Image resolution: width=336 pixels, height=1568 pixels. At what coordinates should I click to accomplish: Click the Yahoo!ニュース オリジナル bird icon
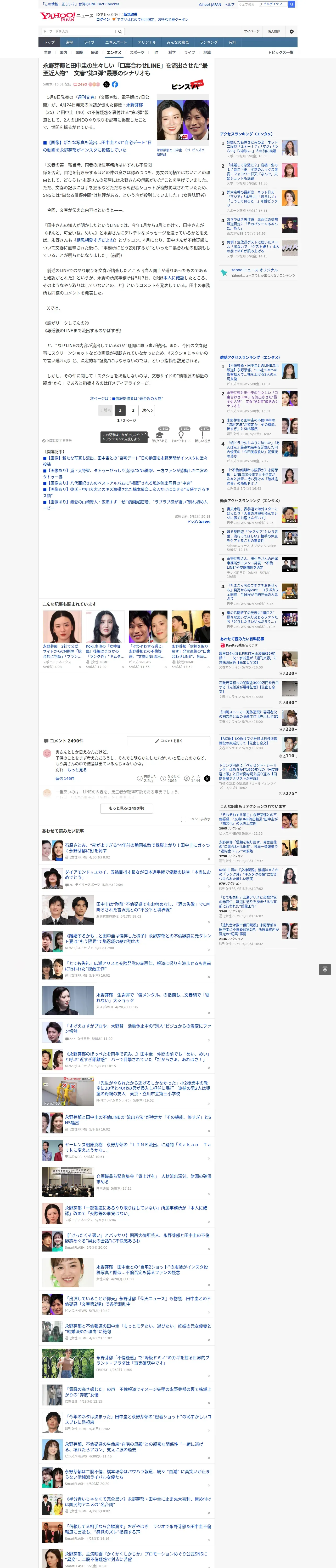tap(225, 272)
